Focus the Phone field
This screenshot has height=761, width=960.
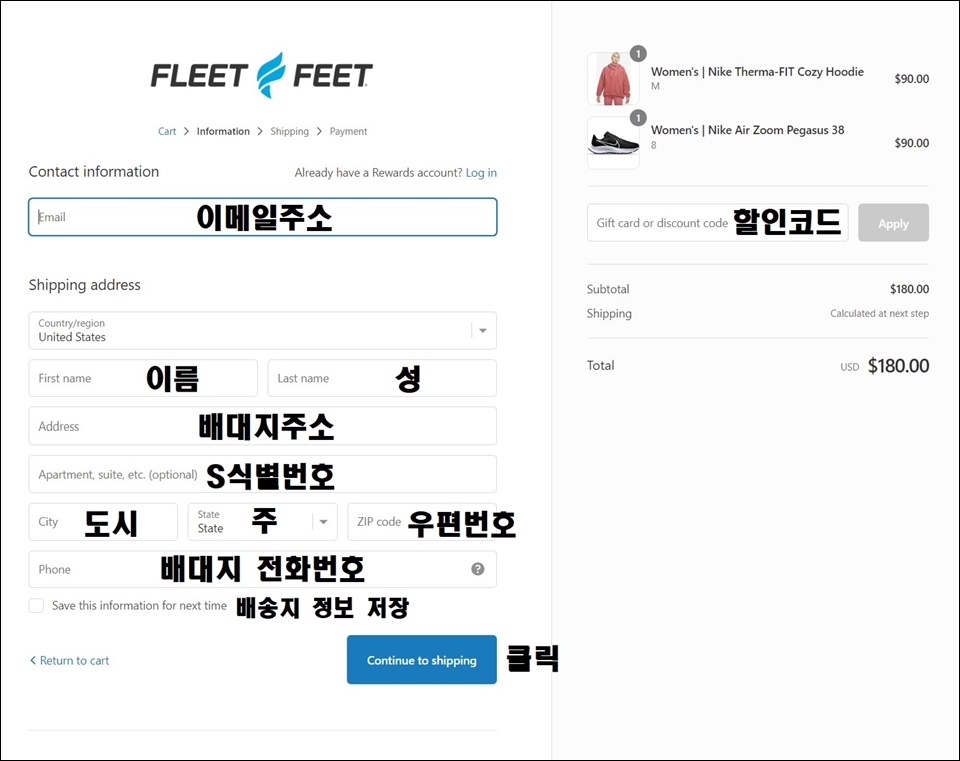tap(263, 569)
